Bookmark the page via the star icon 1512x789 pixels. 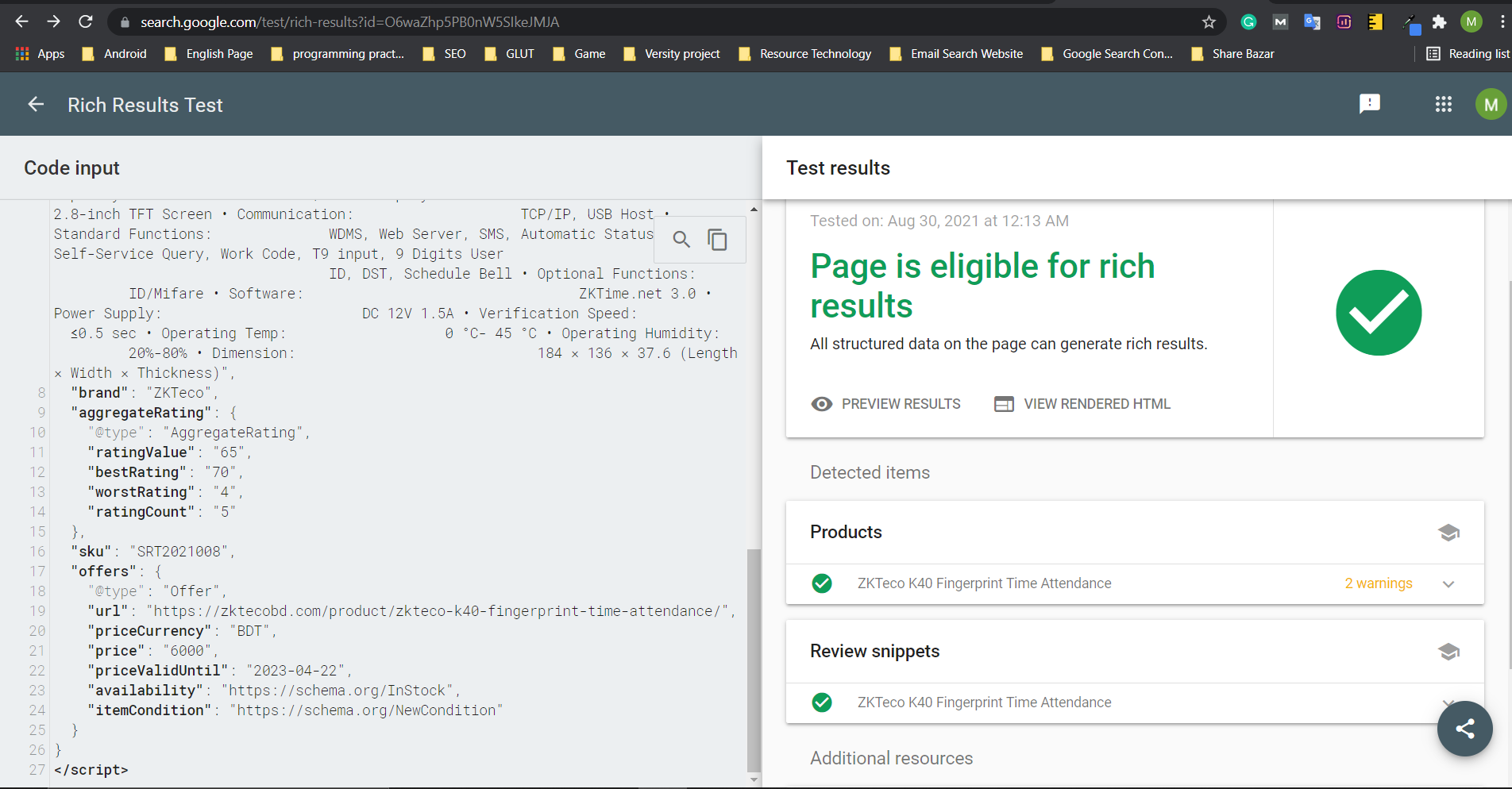tap(1209, 21)
